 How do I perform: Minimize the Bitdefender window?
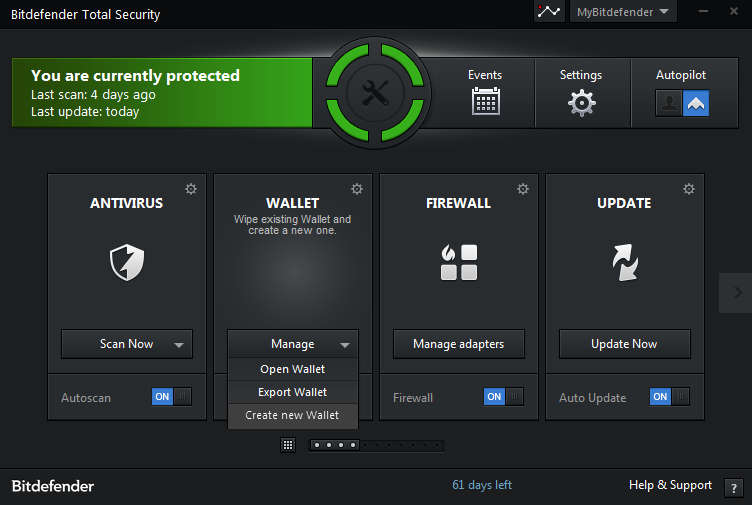[x=703, y=11]
